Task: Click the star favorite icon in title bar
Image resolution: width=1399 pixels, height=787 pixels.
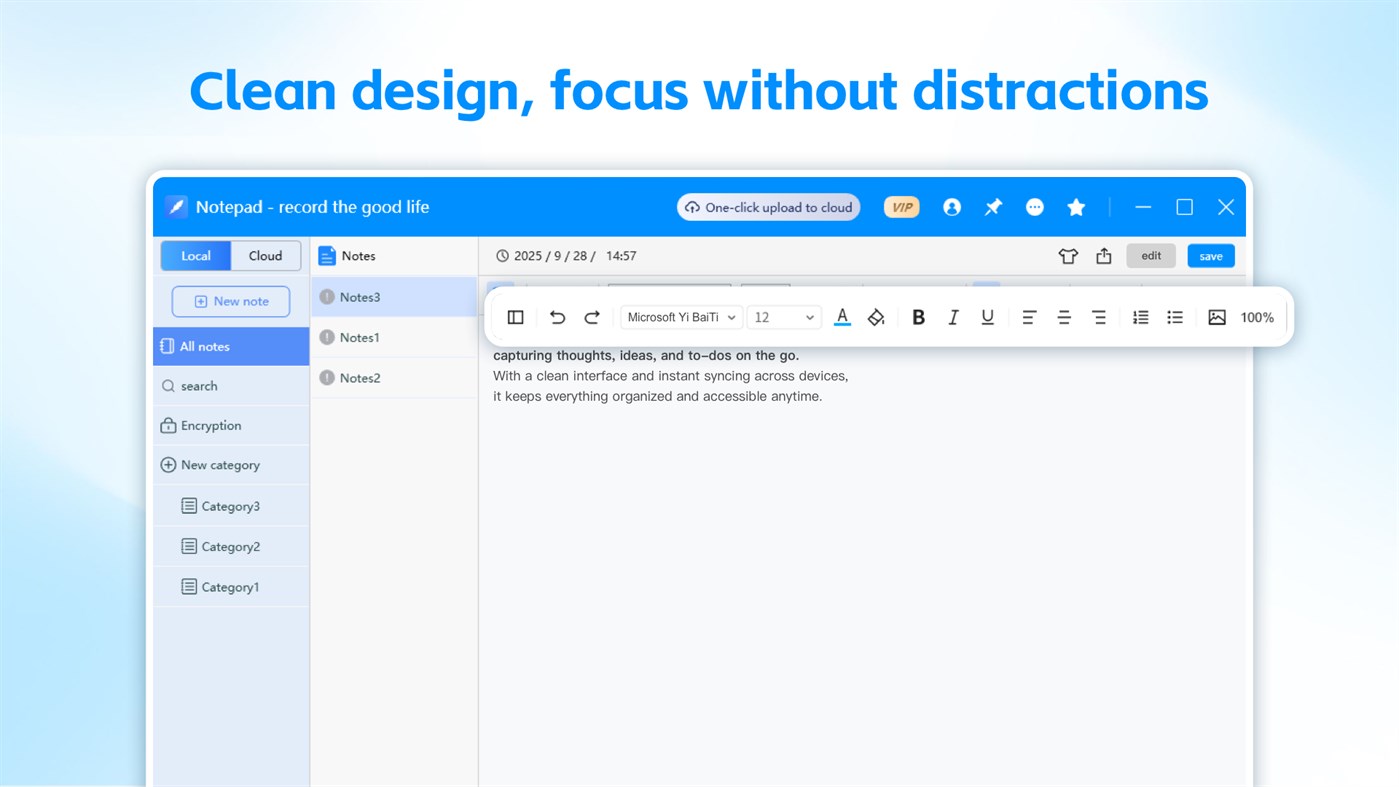Action: coord(1076,207)
